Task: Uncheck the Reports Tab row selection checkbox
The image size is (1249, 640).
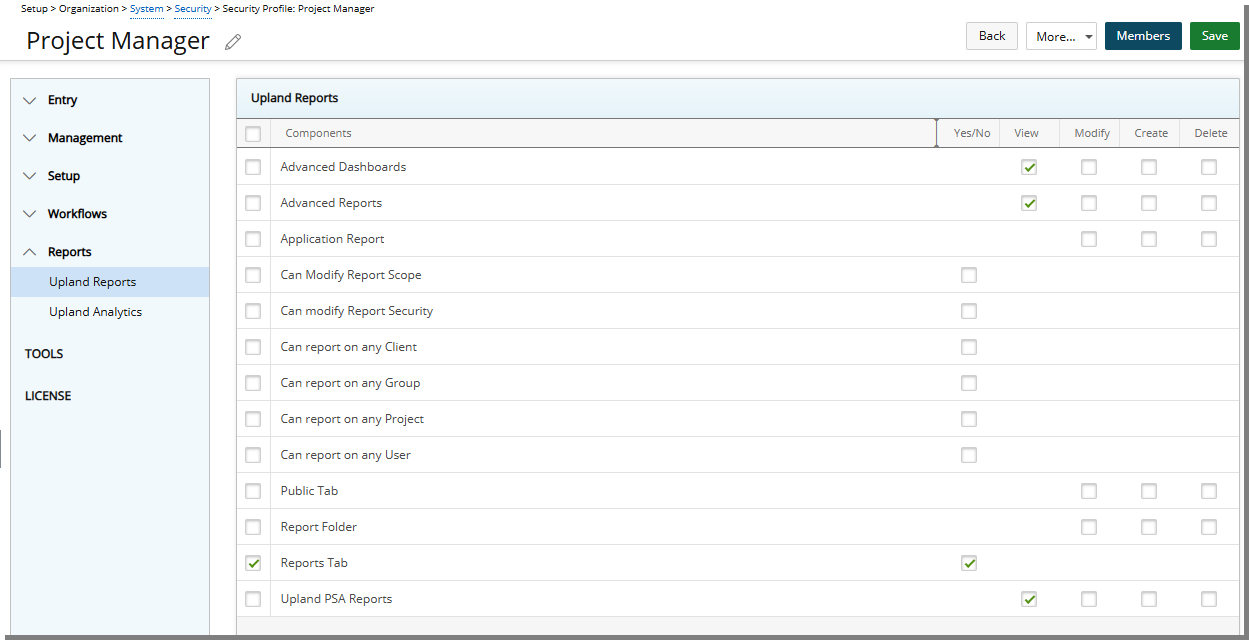Action: click(253, 563)
